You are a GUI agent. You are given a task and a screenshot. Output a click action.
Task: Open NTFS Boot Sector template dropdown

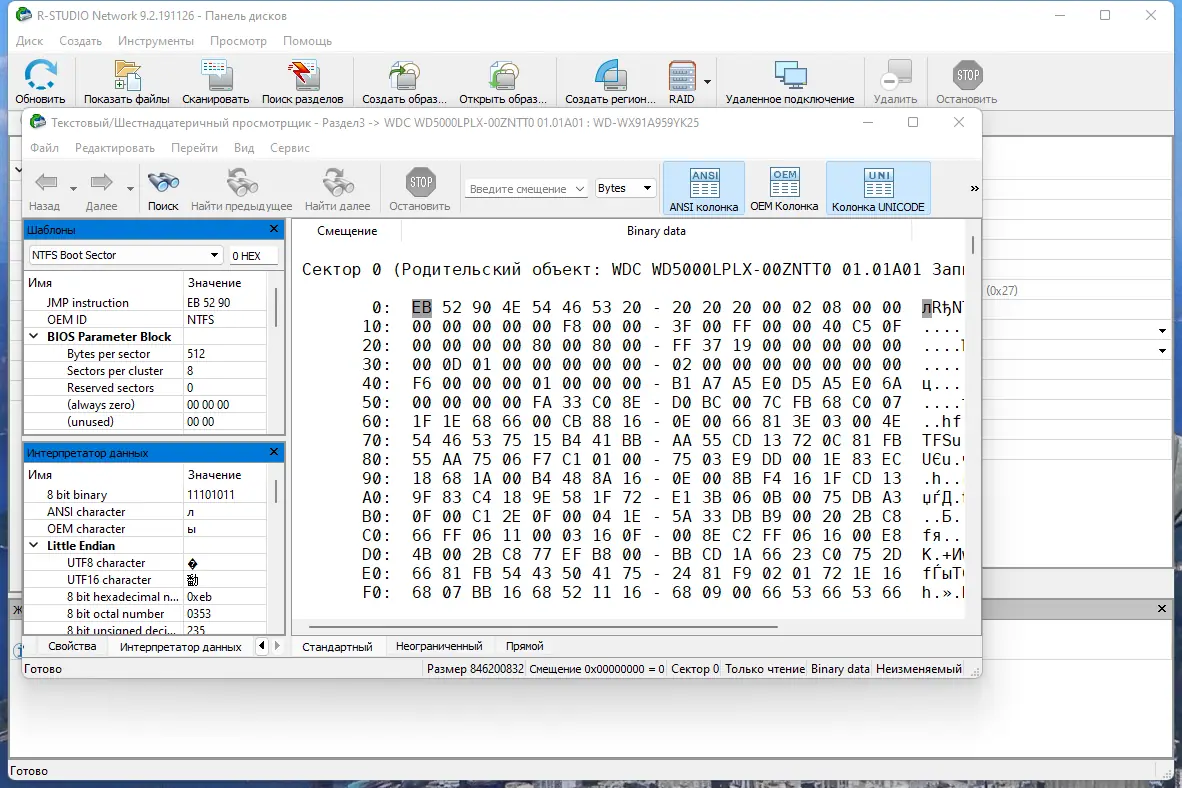click(x=125, y=255)
